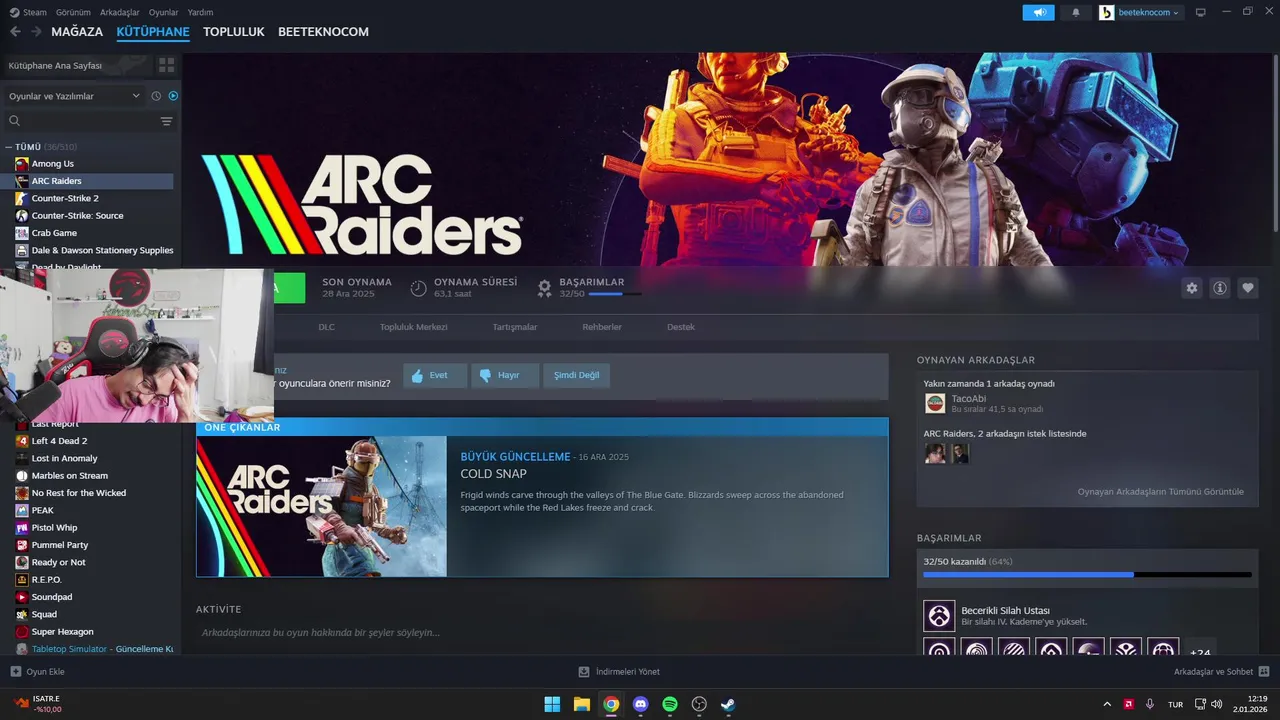Show hidden tray icons chevron

pos(1107,704)
